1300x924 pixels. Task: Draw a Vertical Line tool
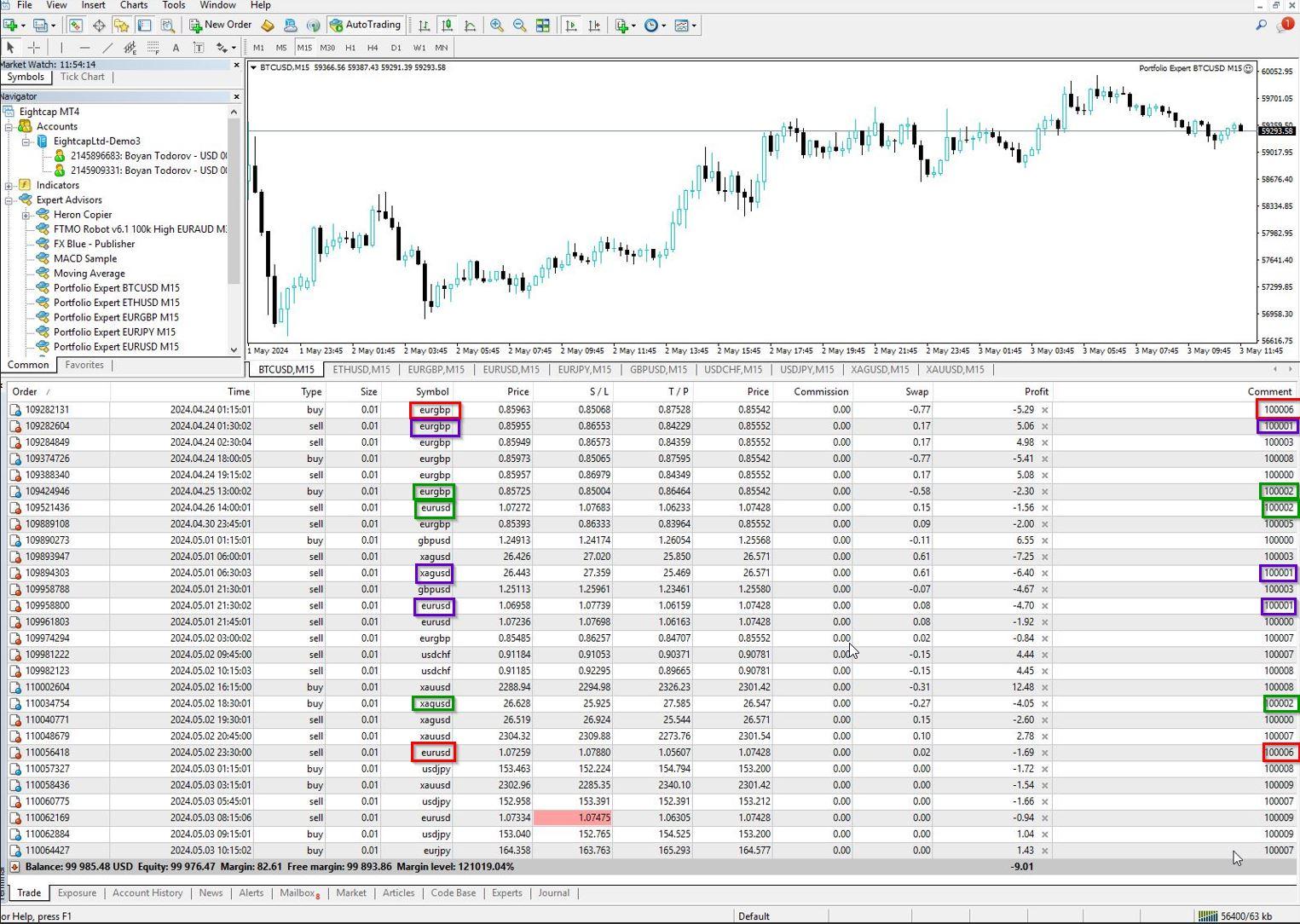[x=61, y=48]
